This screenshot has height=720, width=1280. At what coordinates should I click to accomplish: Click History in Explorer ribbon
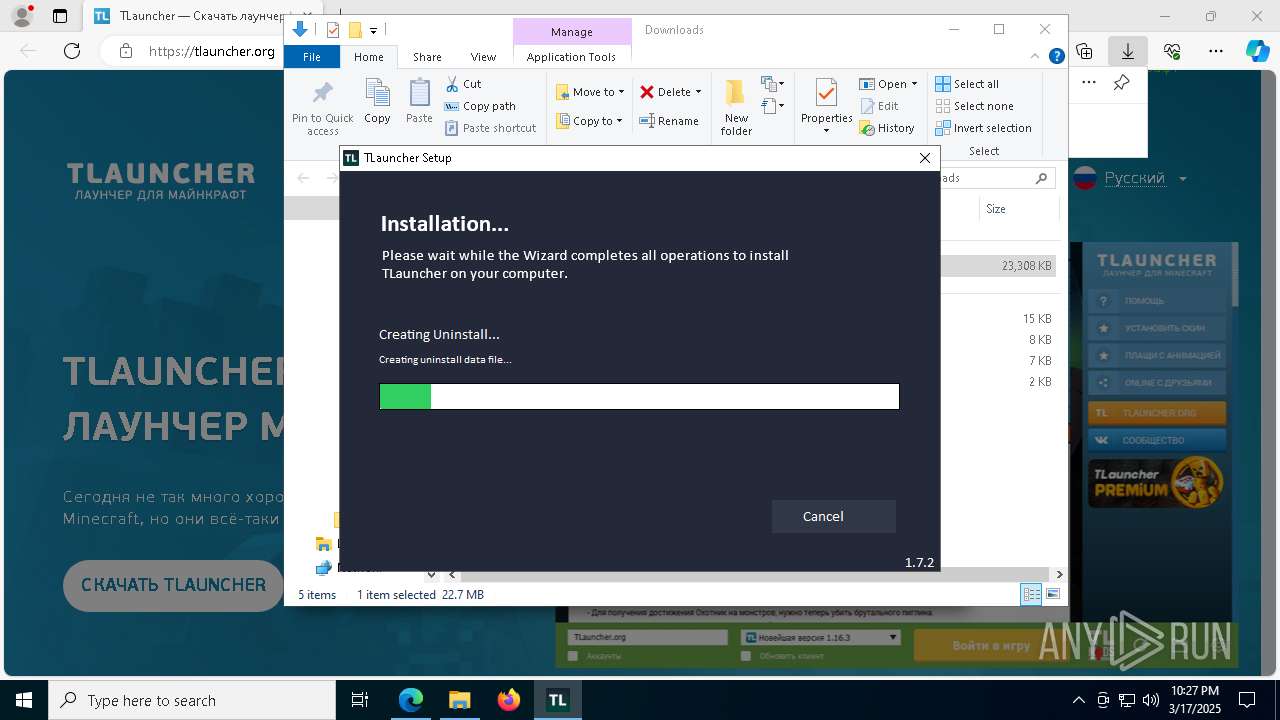coord(887,128)
